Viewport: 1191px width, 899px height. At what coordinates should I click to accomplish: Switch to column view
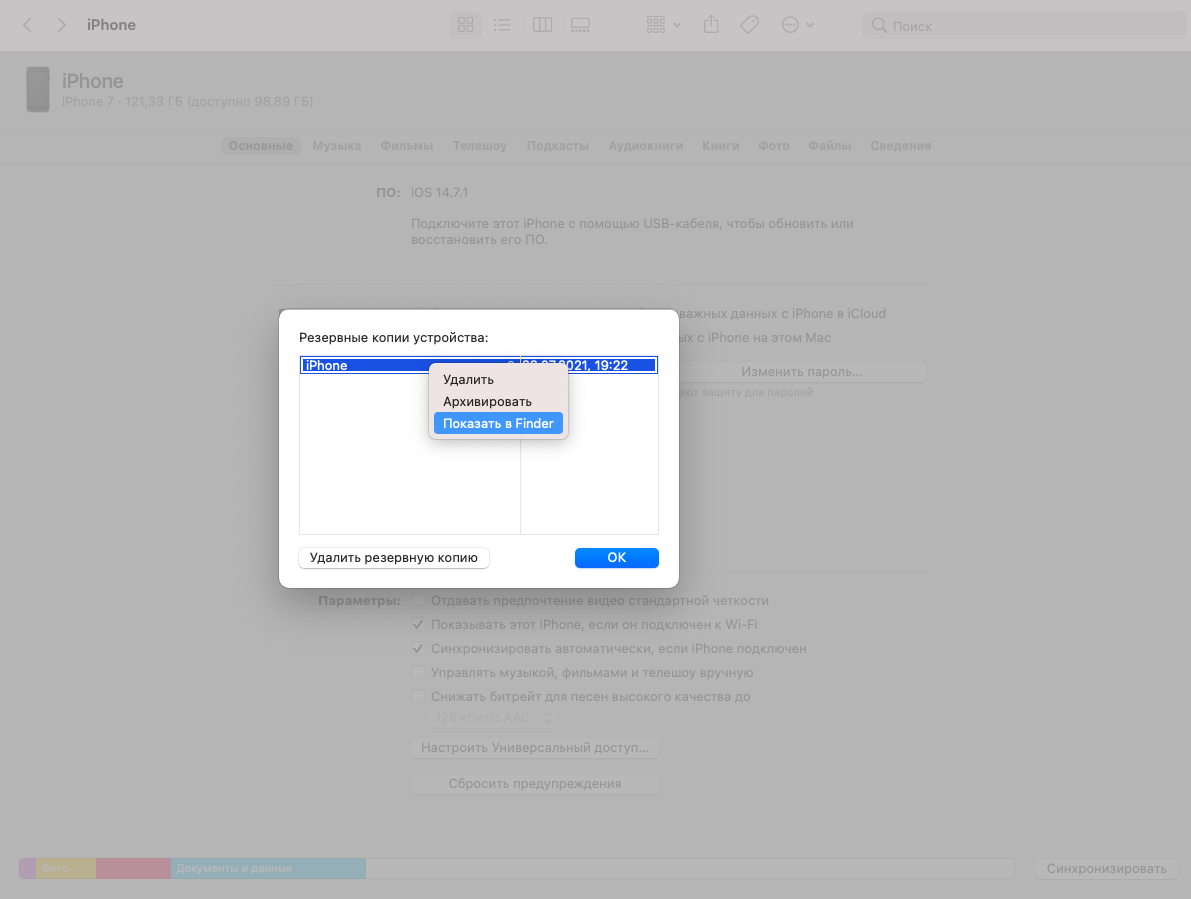click(542, 25)
